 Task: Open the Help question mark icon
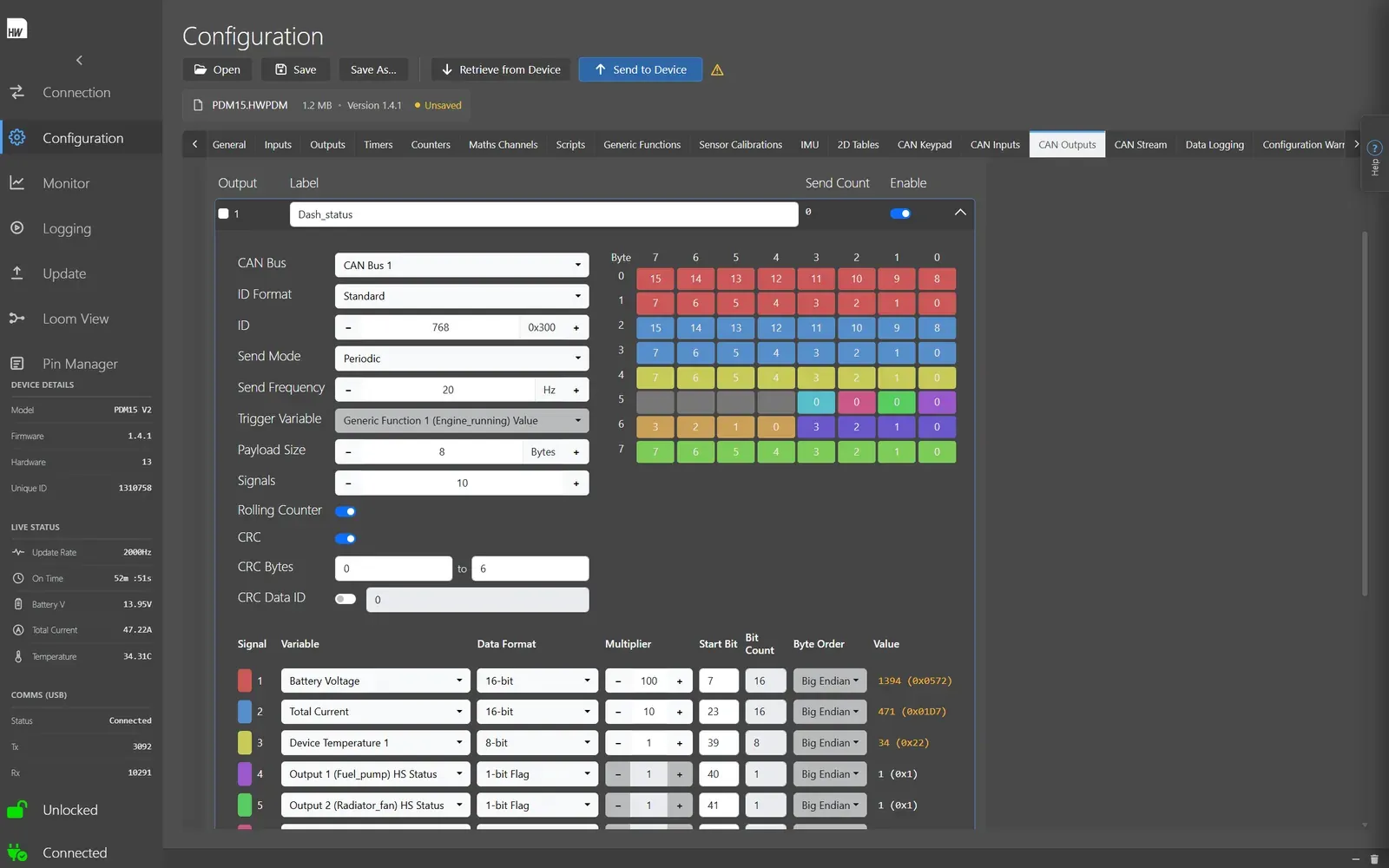[1374, 148]
